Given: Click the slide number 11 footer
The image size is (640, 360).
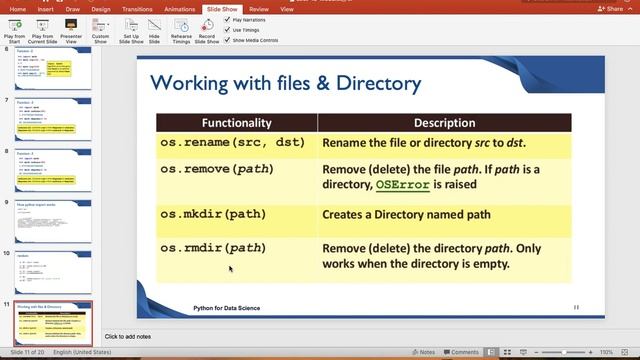Looking at the screenshot, I should (x=576, y=307).
